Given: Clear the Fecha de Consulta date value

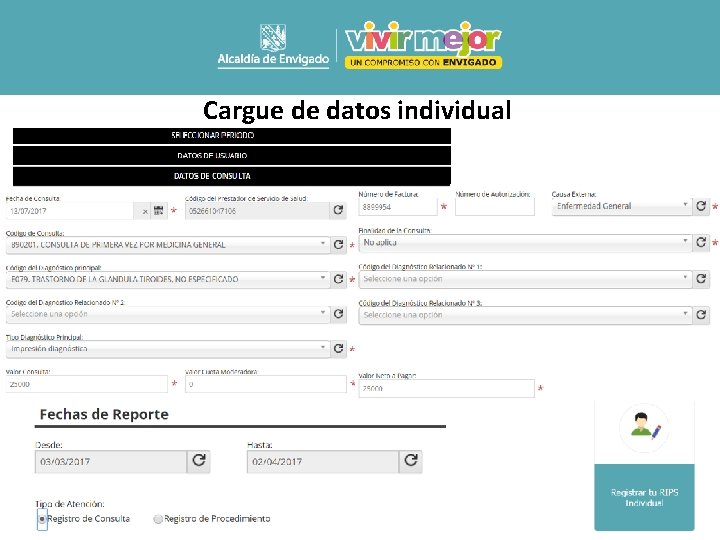Looking at the screenshot, I should point(145,211).
